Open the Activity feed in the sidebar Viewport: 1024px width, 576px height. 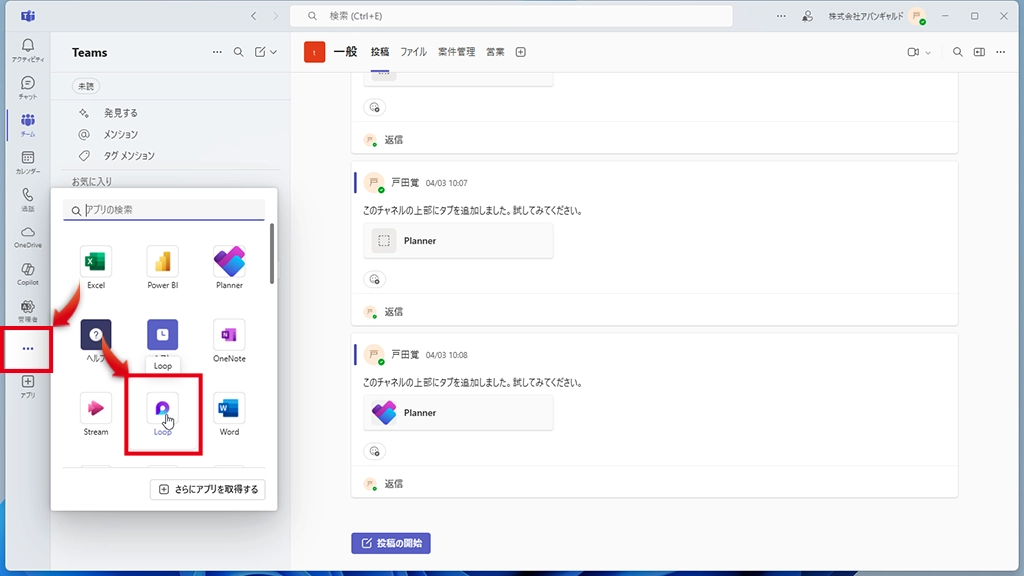tap(27, 50)
